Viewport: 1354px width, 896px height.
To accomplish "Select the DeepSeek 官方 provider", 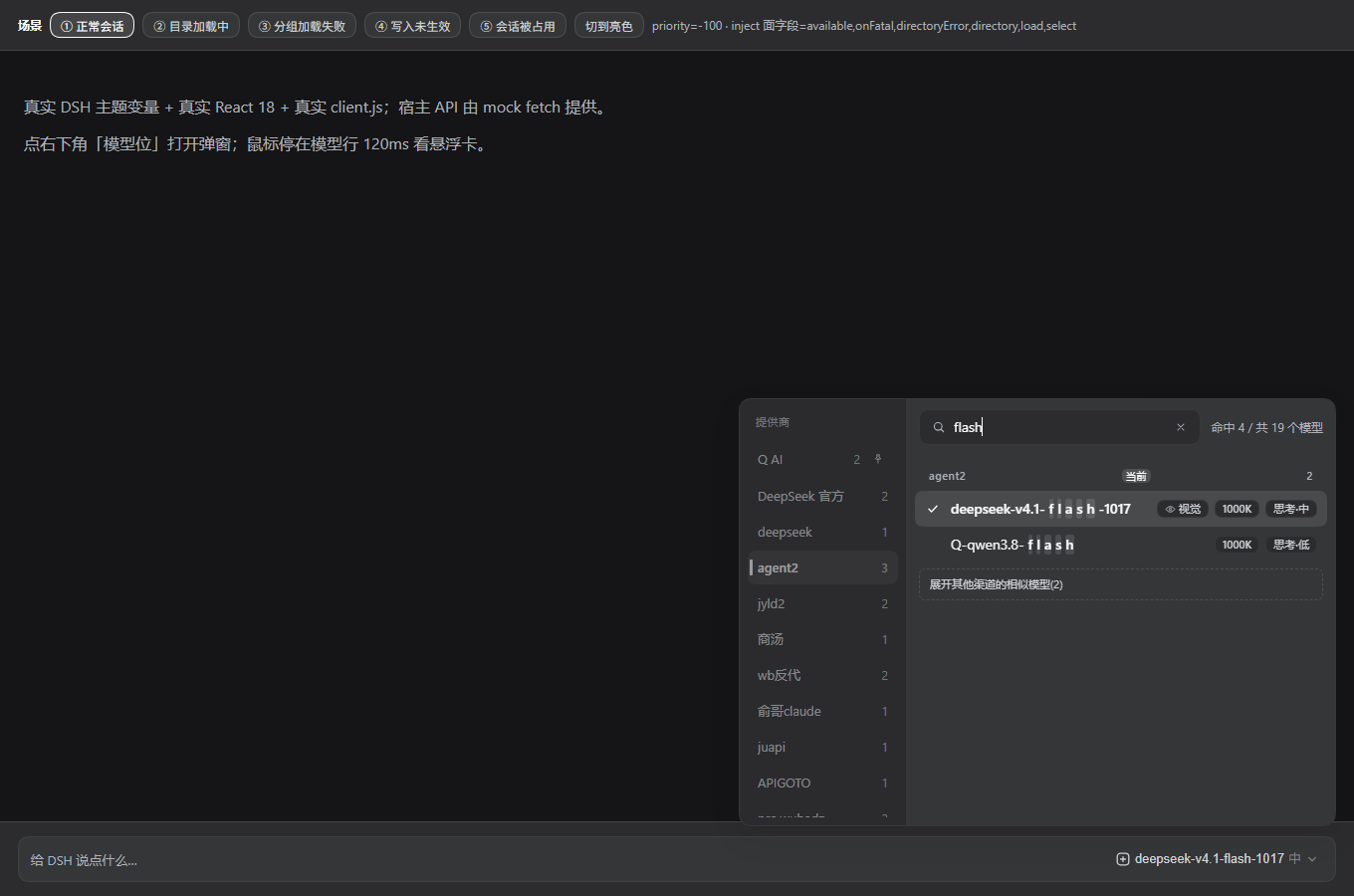I will pyautogui.click(x=823, y=496).
